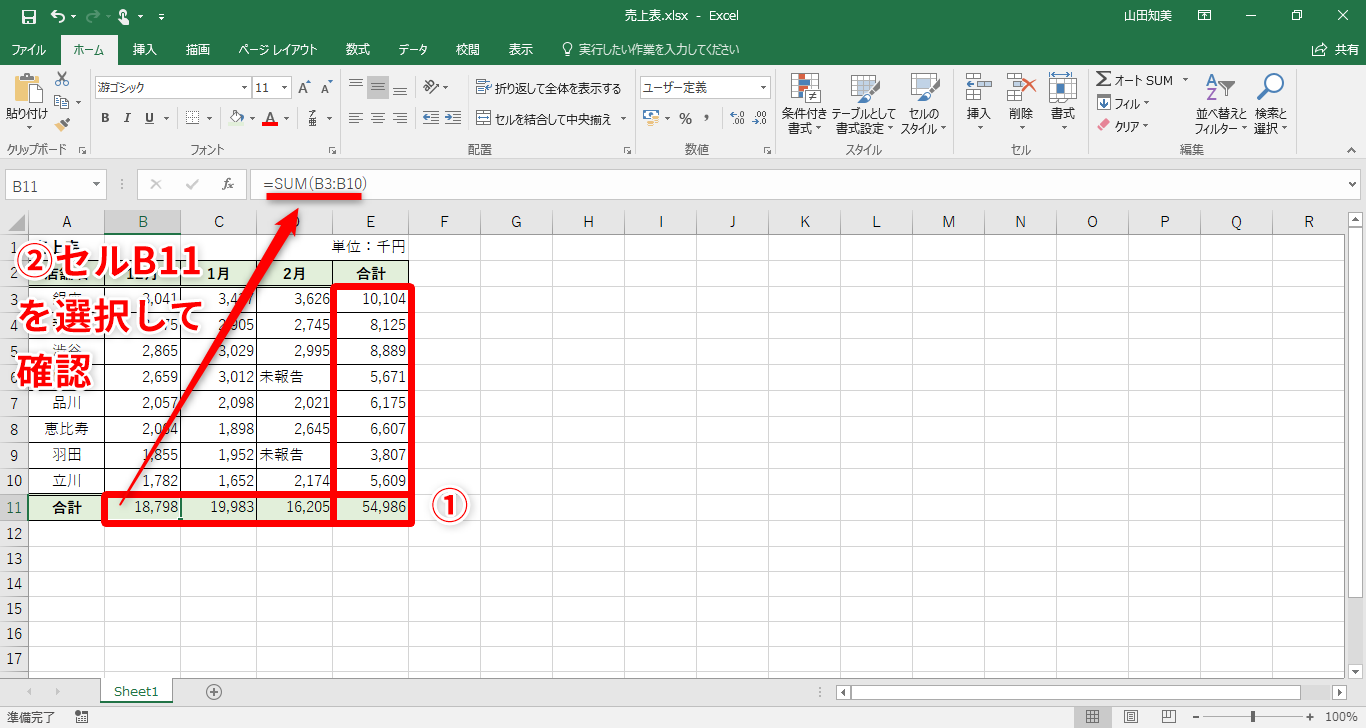Switch to the Insert (挿入) tab
Viewport: 1366px width, 728px height.
pyautogui.click(x=145, y=49)
